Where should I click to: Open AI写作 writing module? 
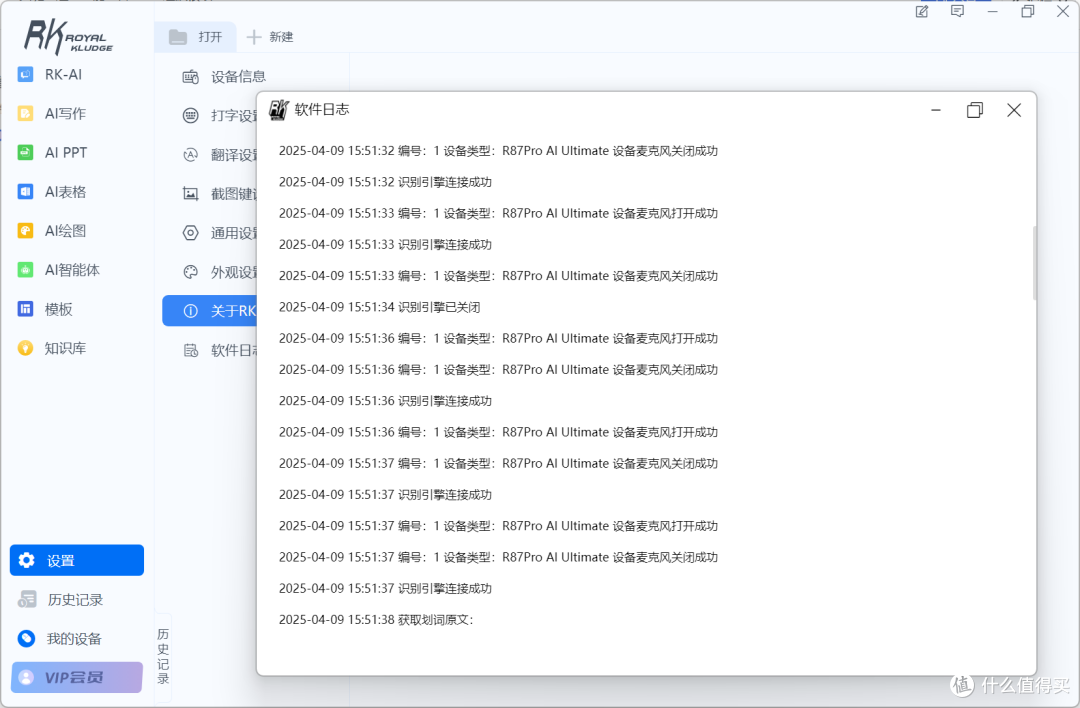52,114
